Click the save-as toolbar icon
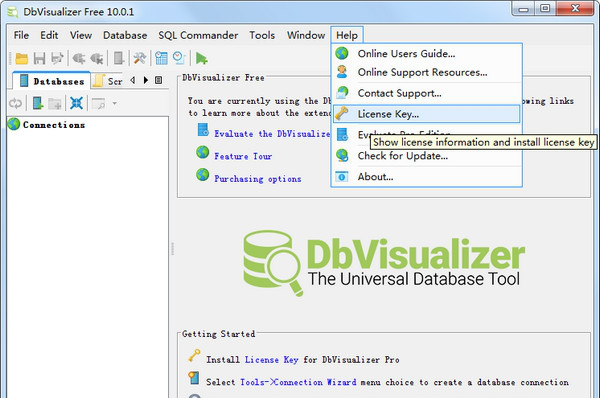 click(57, 59)
